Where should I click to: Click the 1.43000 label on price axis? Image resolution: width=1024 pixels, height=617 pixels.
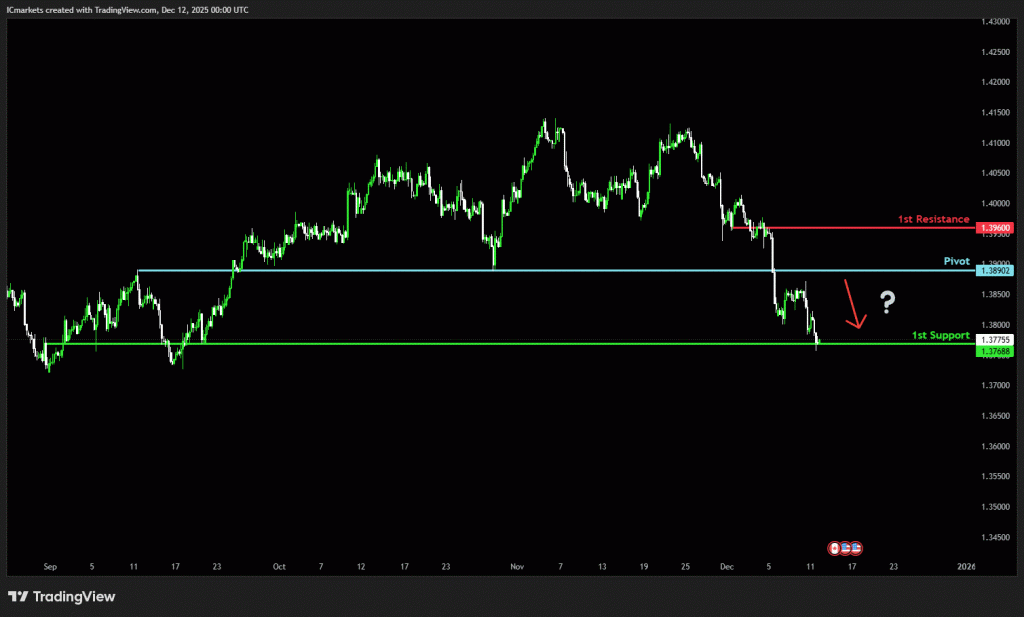click(x=996, y=22)
